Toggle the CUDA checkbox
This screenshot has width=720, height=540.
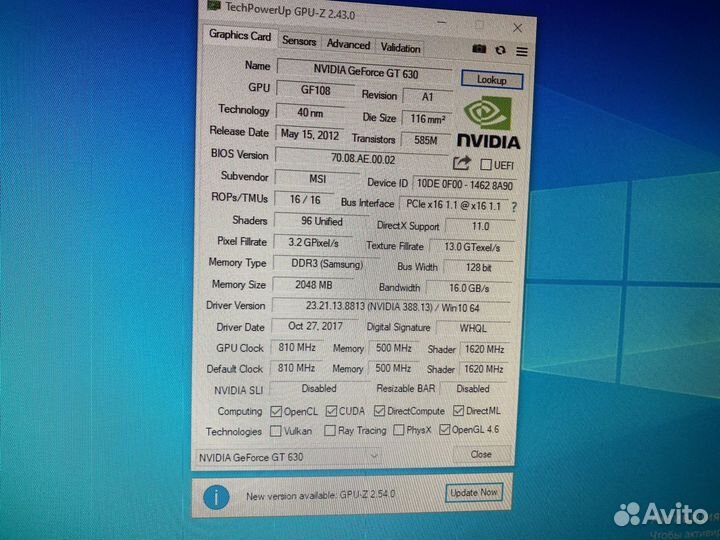331,411
